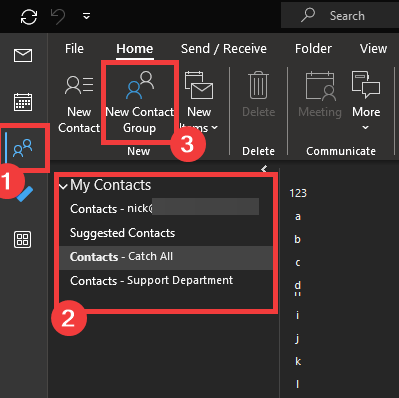Jump to contacts starting with b

[298, 239]
